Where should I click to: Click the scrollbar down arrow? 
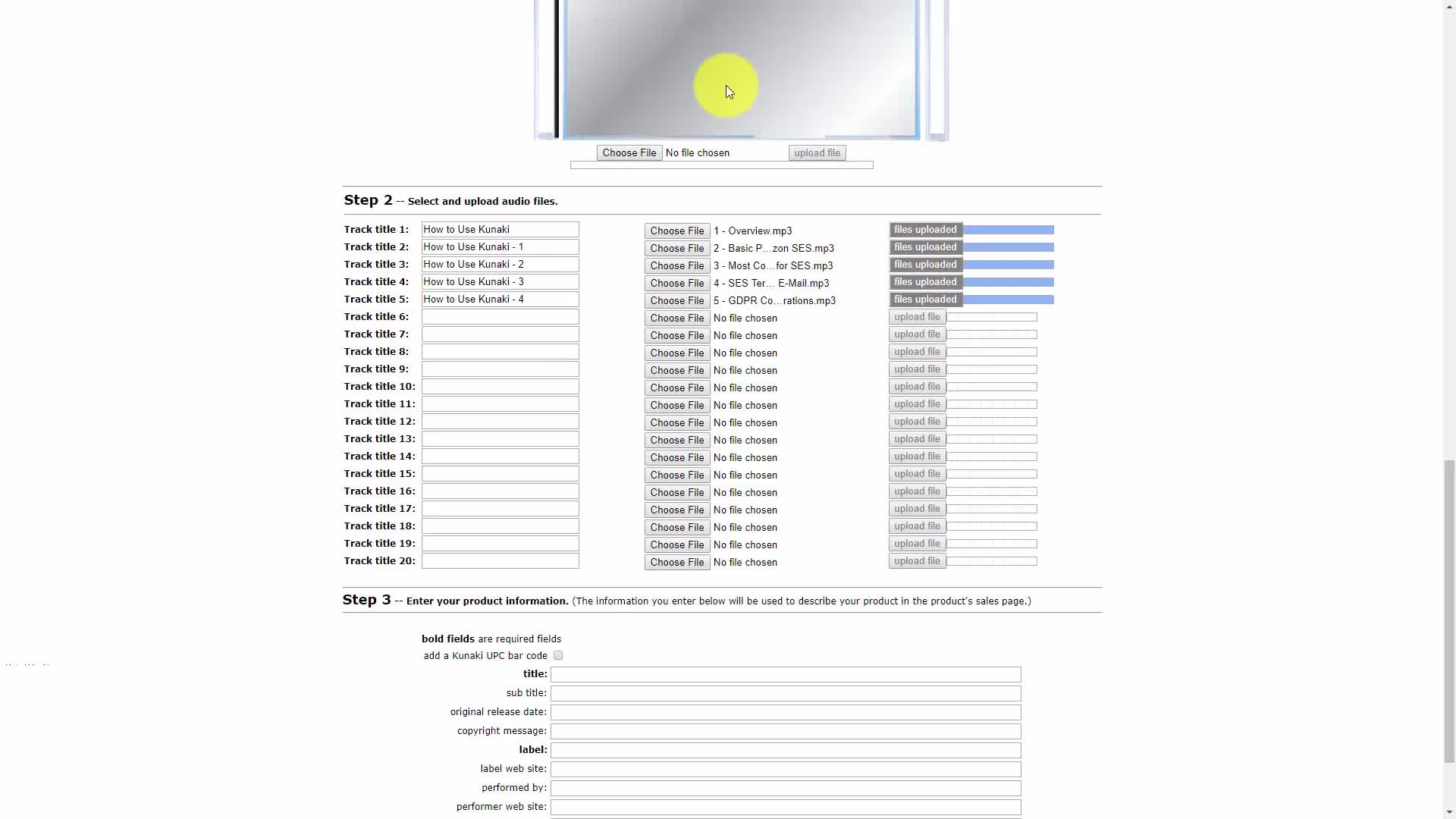click(x=1449, y=812)
